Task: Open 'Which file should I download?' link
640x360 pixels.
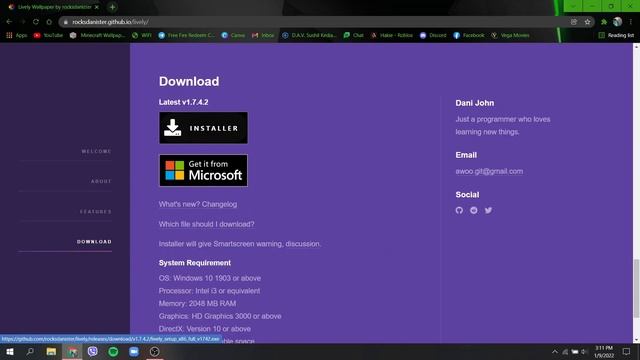Action: tap(207, 224)
